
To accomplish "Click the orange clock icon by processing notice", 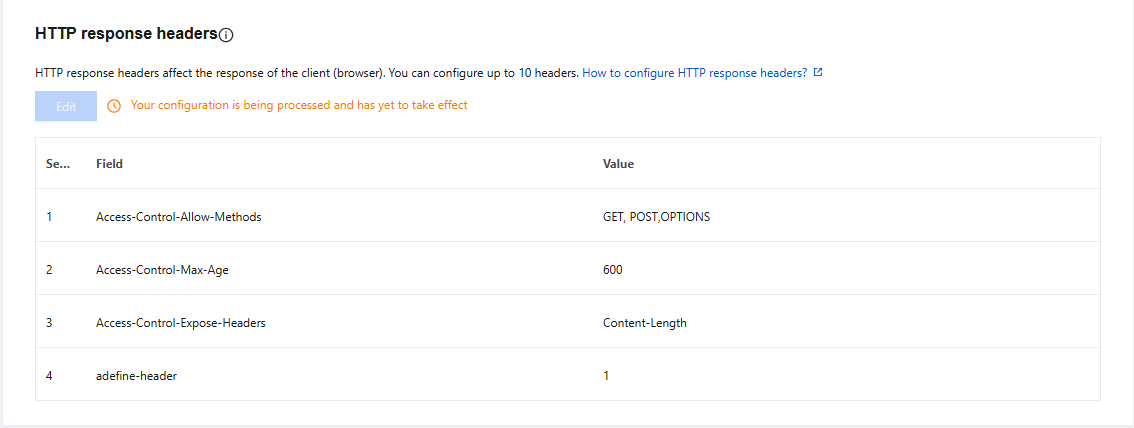I will pyautogui.click(x=114, y=105).
